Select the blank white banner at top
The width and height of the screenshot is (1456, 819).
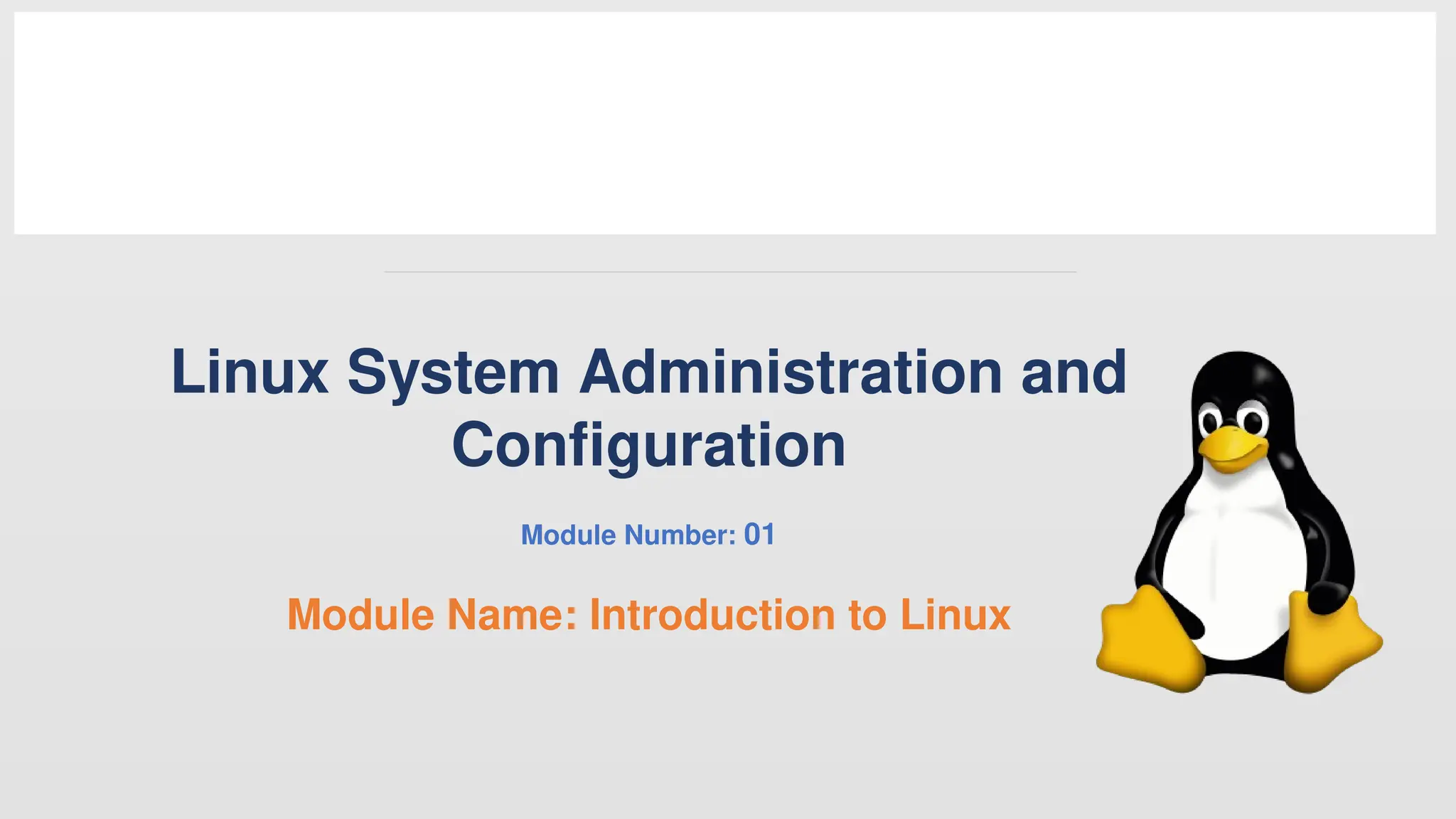(724, 123)
